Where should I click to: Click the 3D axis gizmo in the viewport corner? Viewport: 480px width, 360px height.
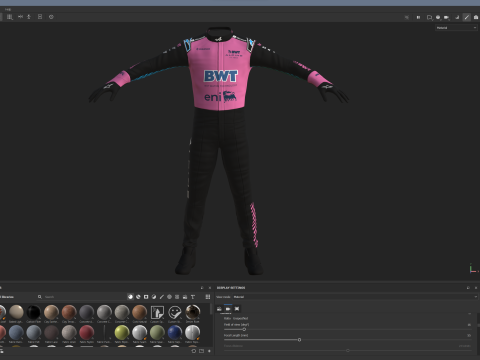[x=473, y=269]
